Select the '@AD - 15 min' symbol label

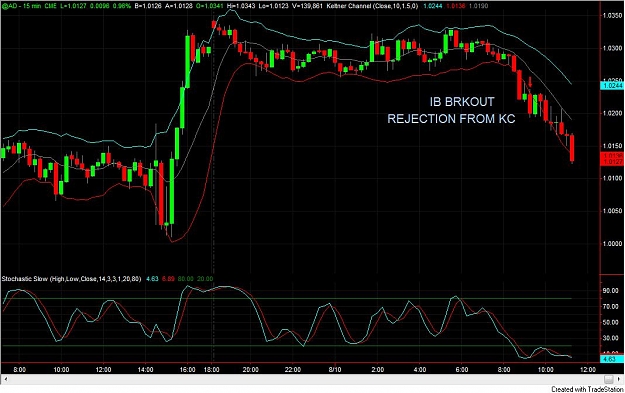[x=21, y=6]
